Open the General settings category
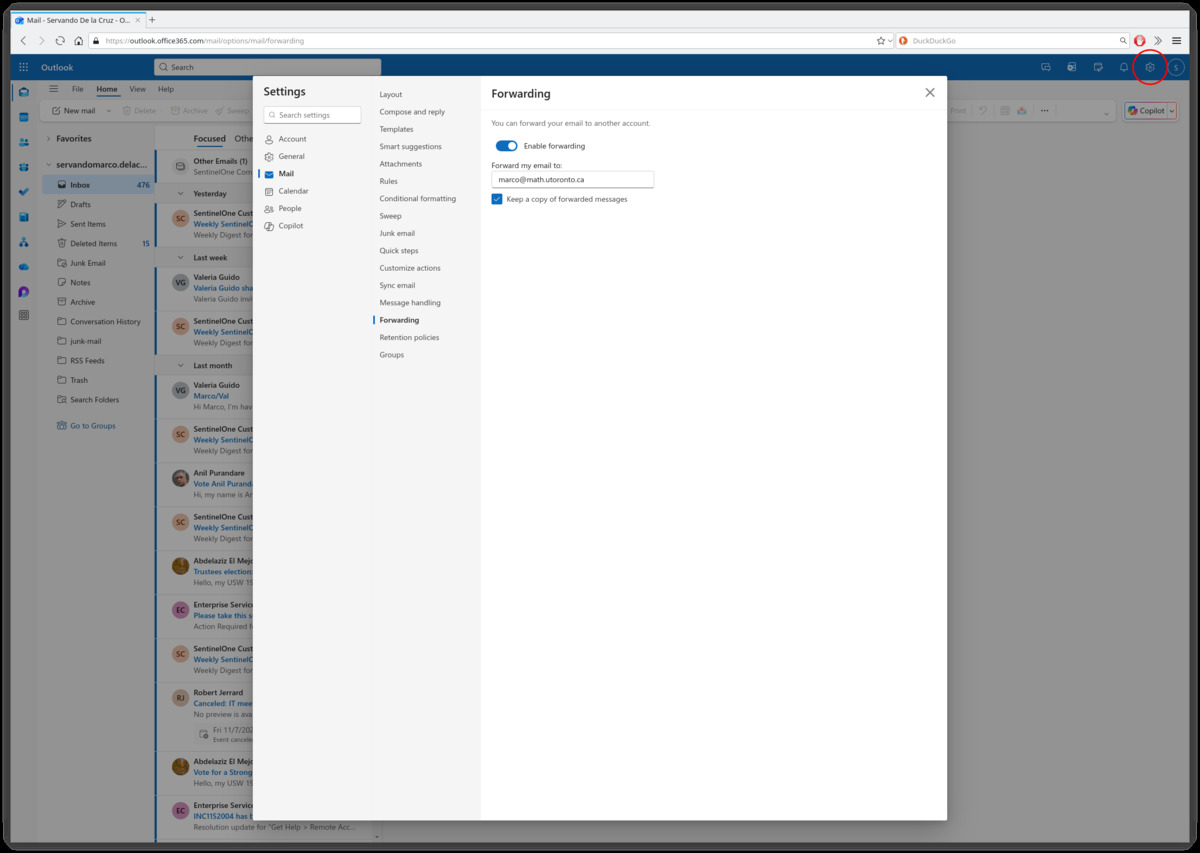1200x853 pixels. tap(291, 157)
